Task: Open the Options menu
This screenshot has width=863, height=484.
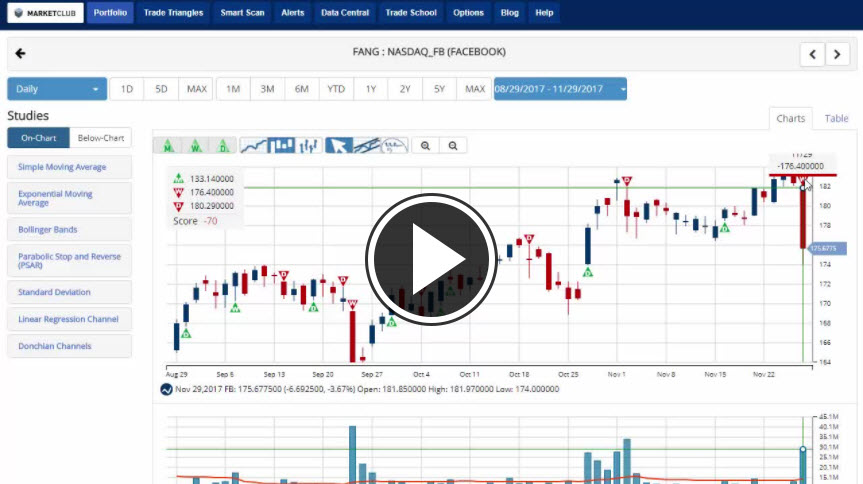Action: [x=468, y=13]
